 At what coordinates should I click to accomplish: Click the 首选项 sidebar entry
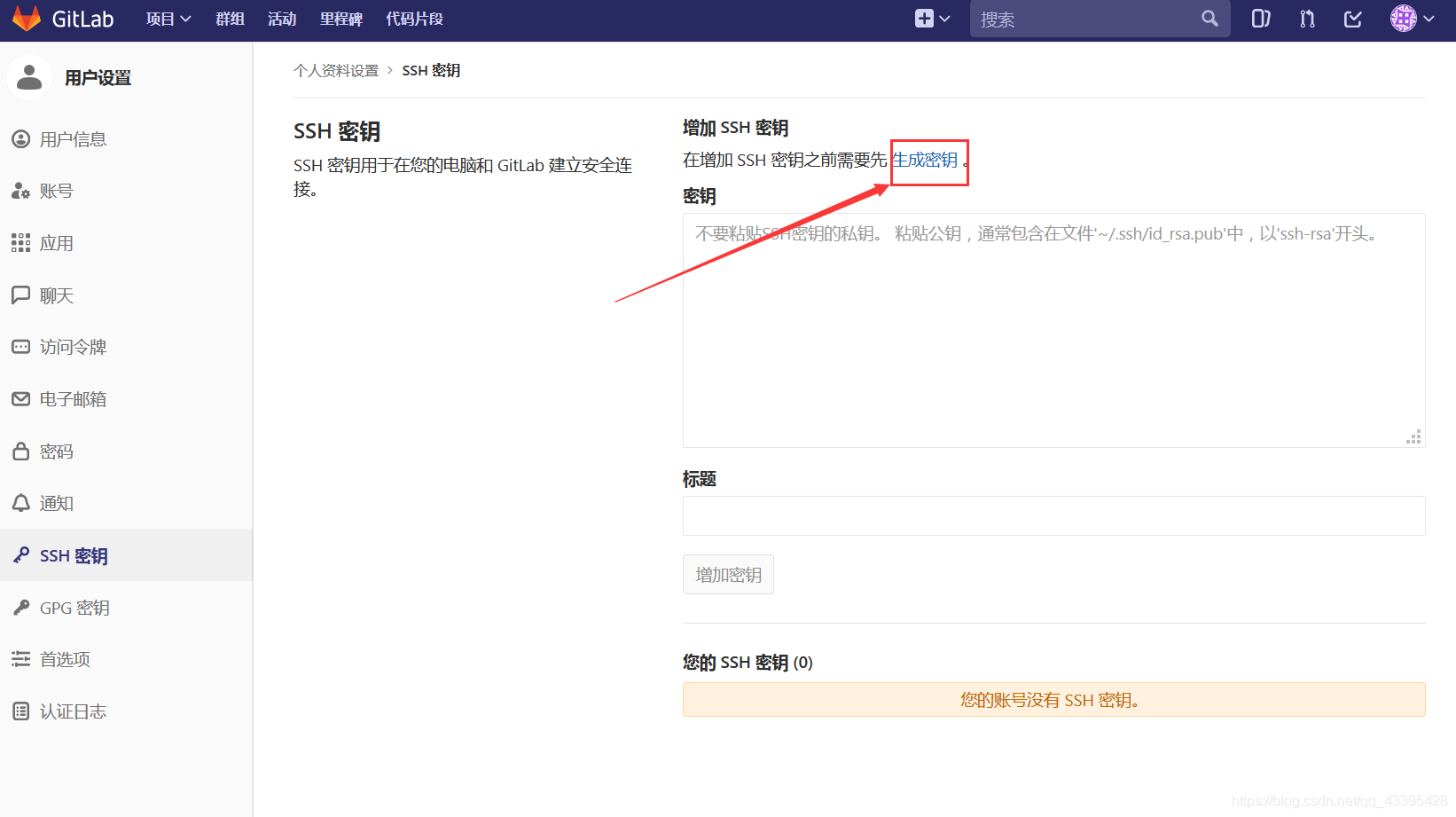click(126, 659)
